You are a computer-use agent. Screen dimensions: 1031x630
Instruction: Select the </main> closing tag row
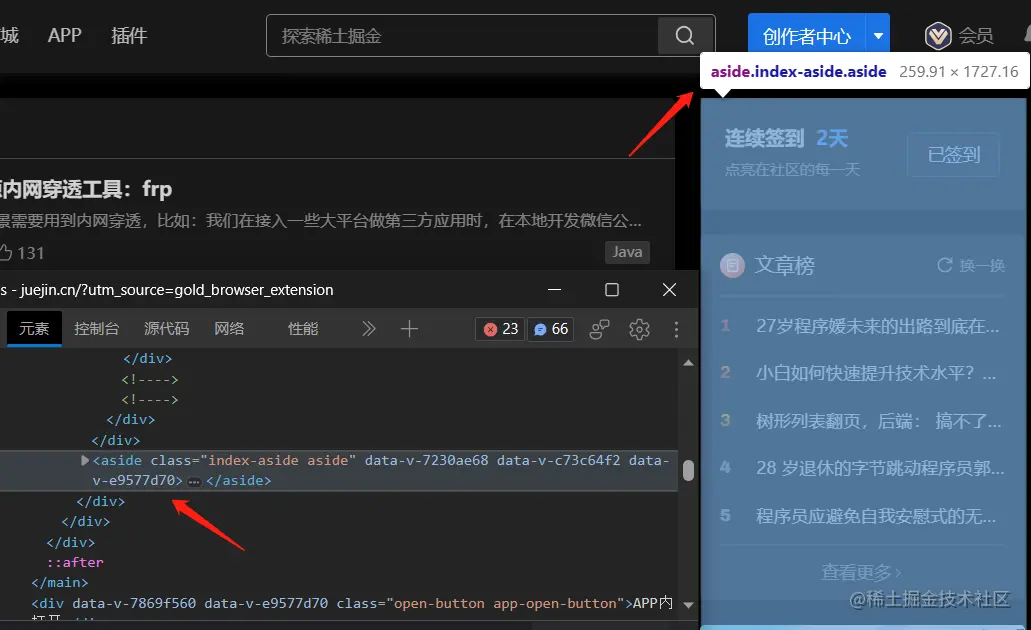(59, 583)
